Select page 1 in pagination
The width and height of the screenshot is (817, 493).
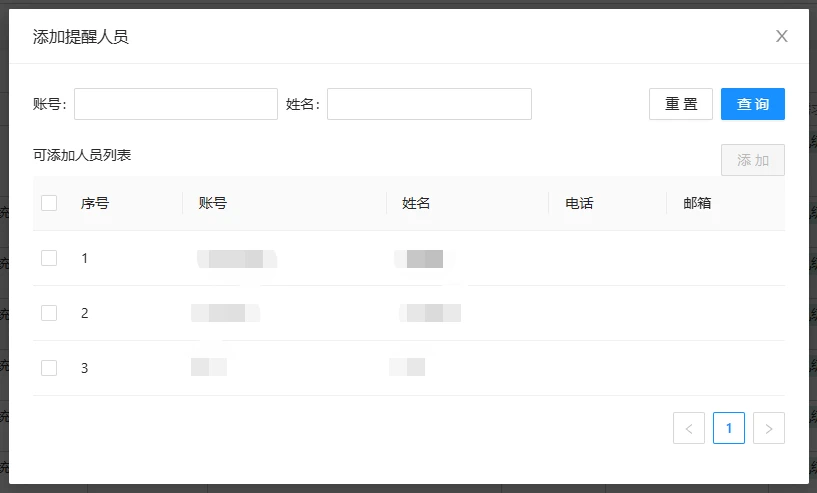728,428
